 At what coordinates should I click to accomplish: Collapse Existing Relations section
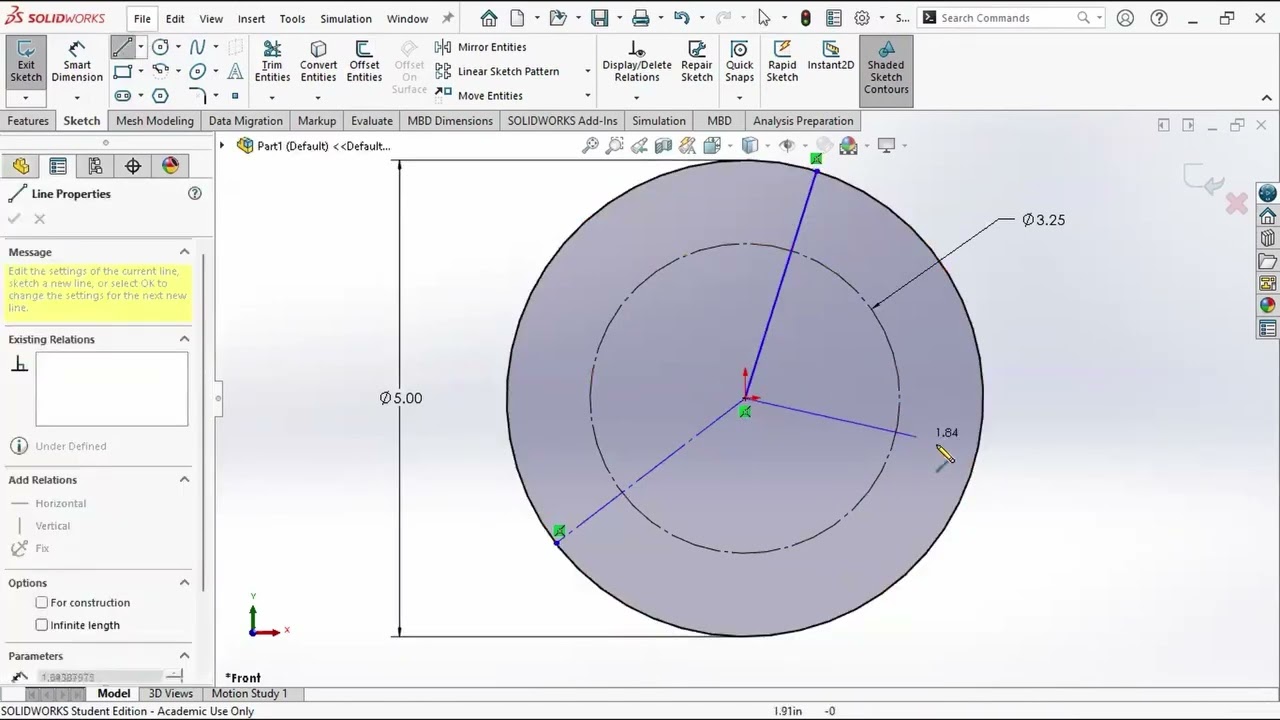(x=184, y=339)
